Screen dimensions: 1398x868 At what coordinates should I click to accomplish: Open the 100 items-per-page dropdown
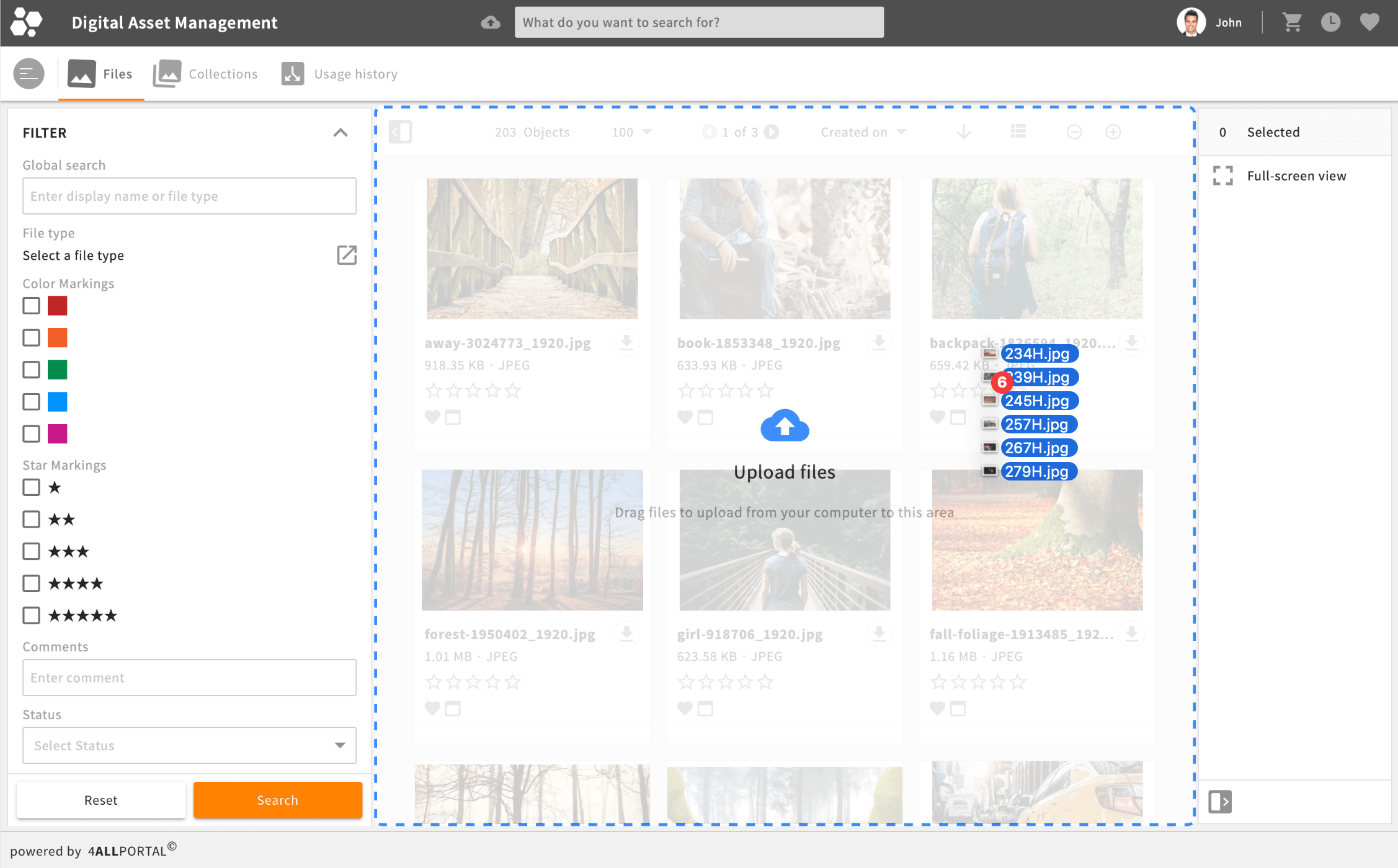pyautogui.click(x=631, y=132)
